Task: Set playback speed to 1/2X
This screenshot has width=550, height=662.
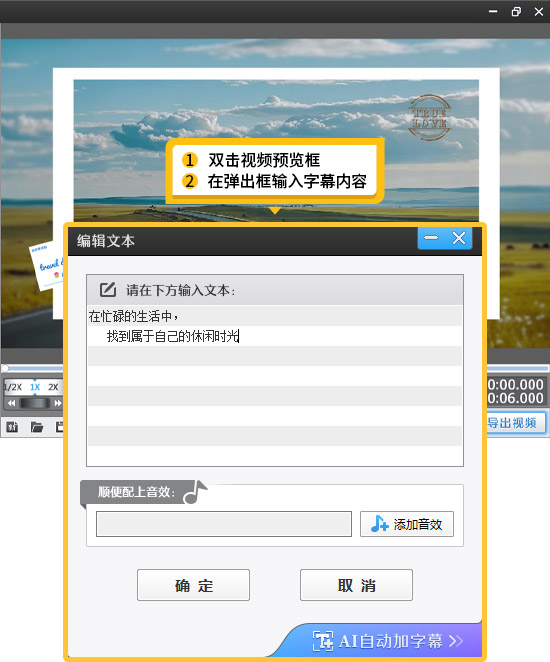Action: pos(13,387)
